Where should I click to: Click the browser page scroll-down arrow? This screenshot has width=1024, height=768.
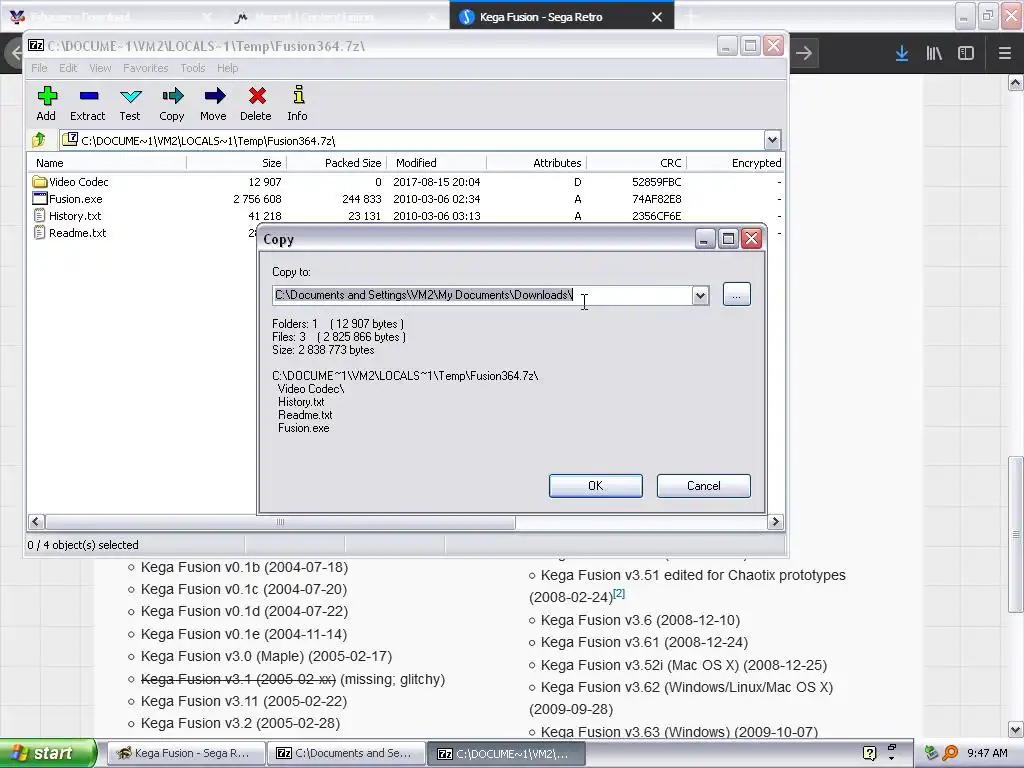[1016, 729]
